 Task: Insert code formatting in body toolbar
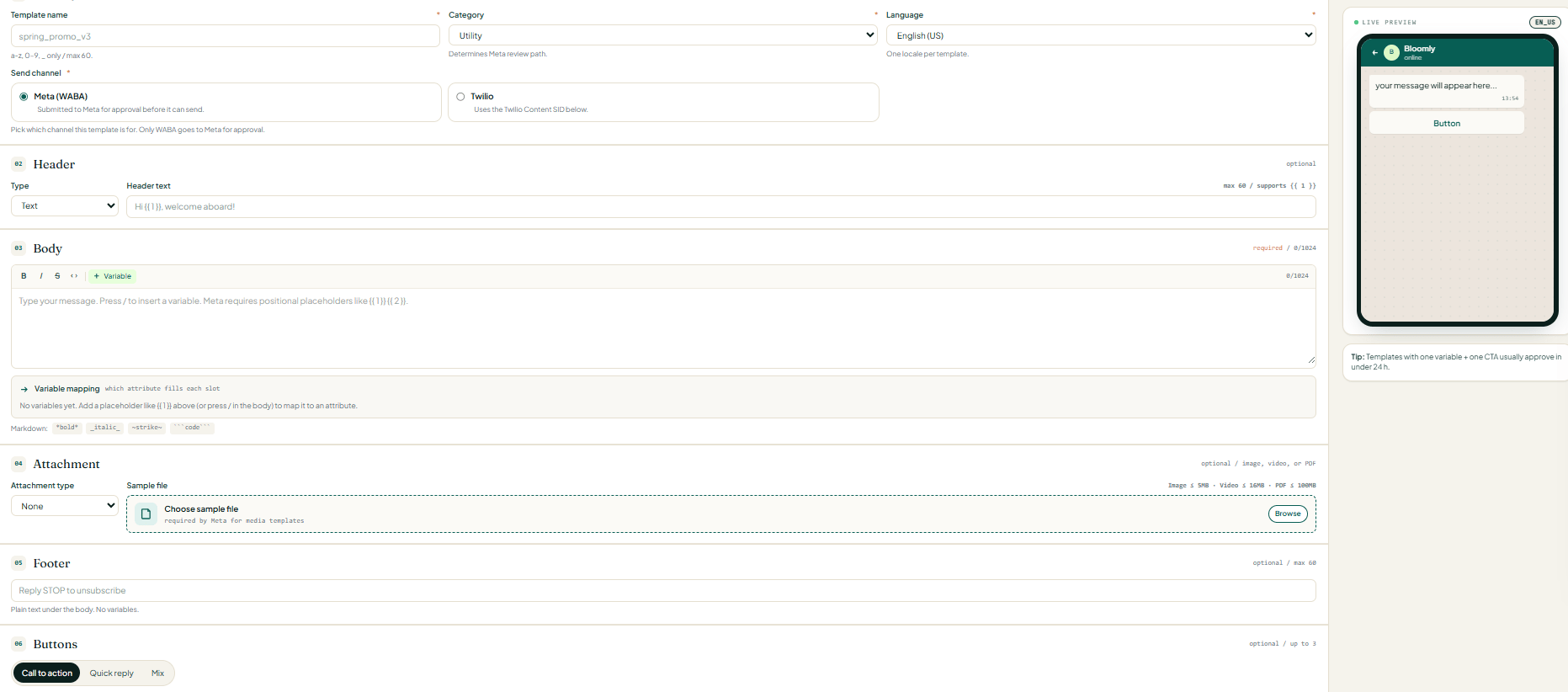click(x=74, y=276)
